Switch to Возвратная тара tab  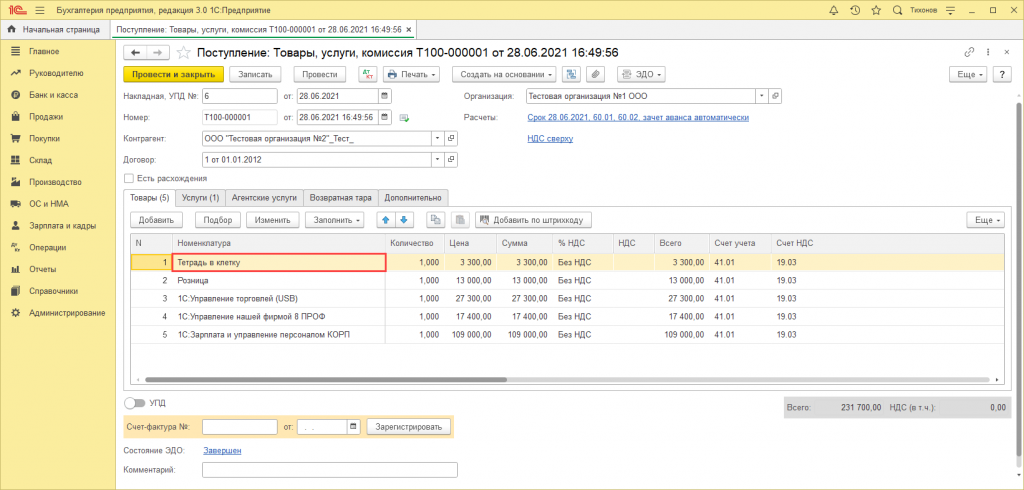341,197
